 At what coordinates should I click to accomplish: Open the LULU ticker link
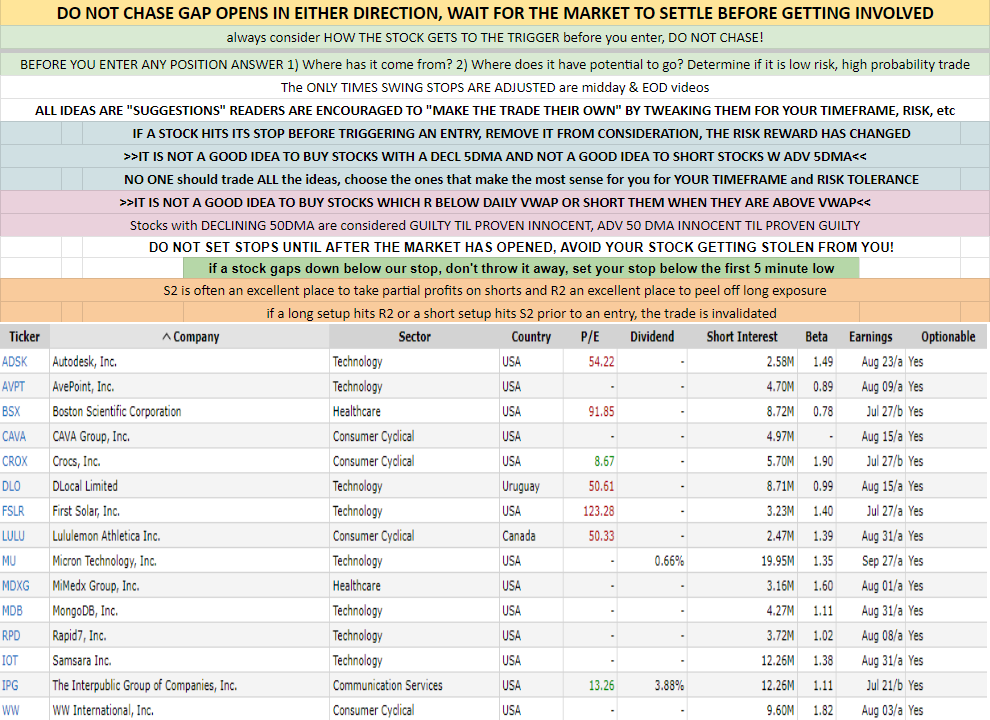(13, 536)
